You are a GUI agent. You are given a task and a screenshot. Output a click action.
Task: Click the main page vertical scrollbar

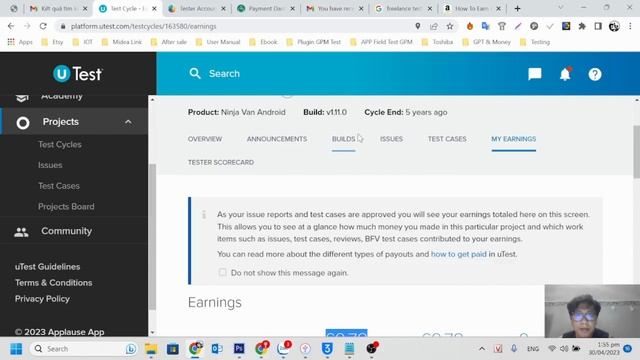[x=636, y=152]
